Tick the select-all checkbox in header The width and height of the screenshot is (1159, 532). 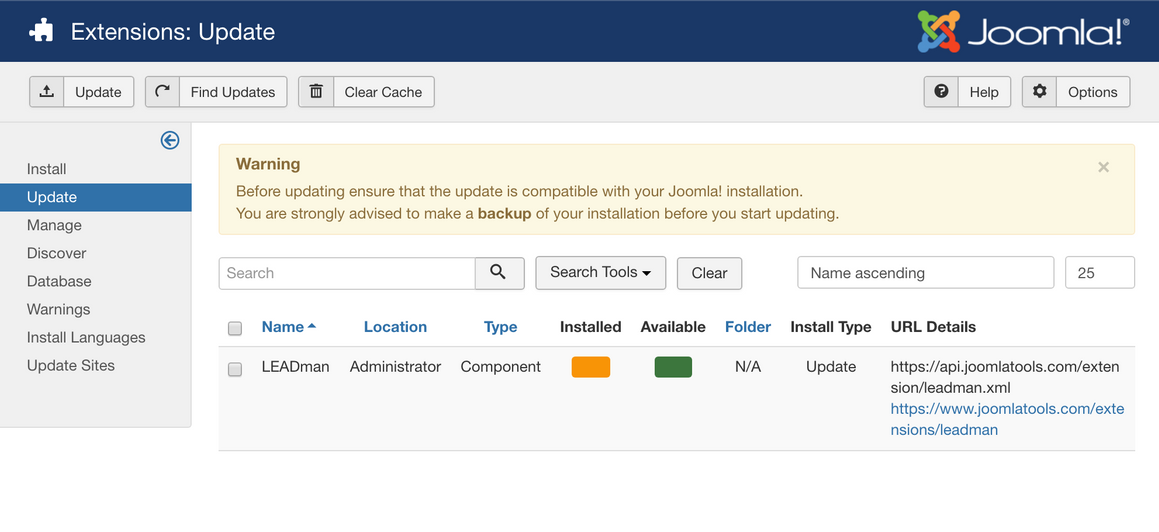point(235,328)
